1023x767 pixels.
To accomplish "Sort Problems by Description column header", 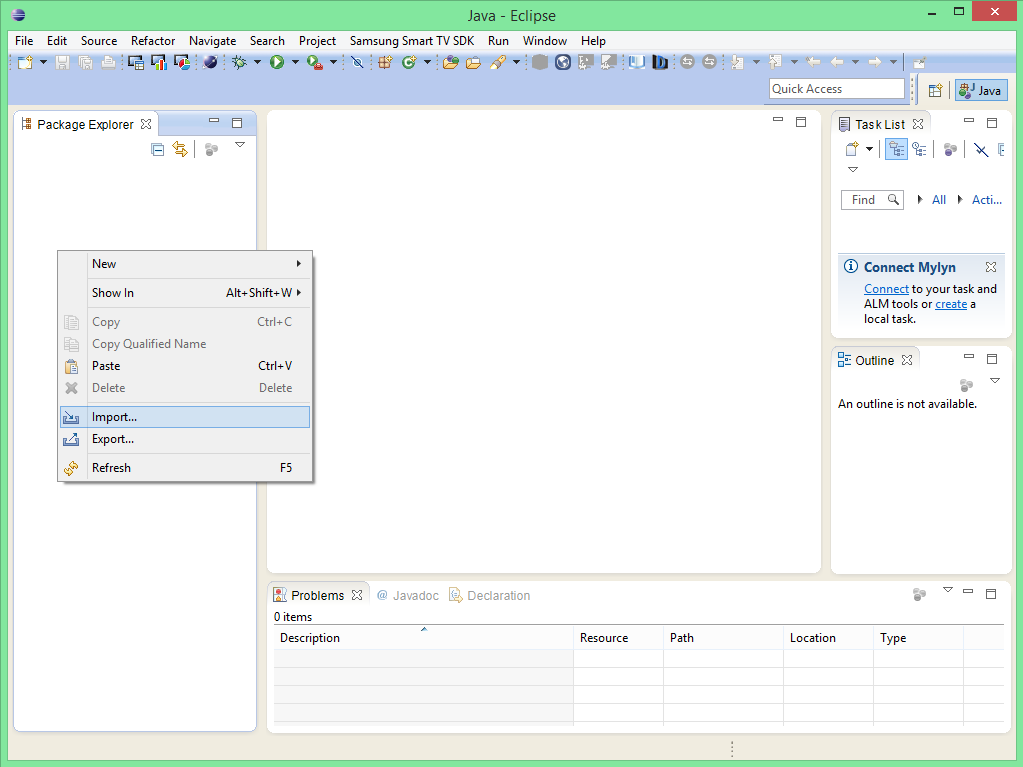I will [x=423, y=638].
